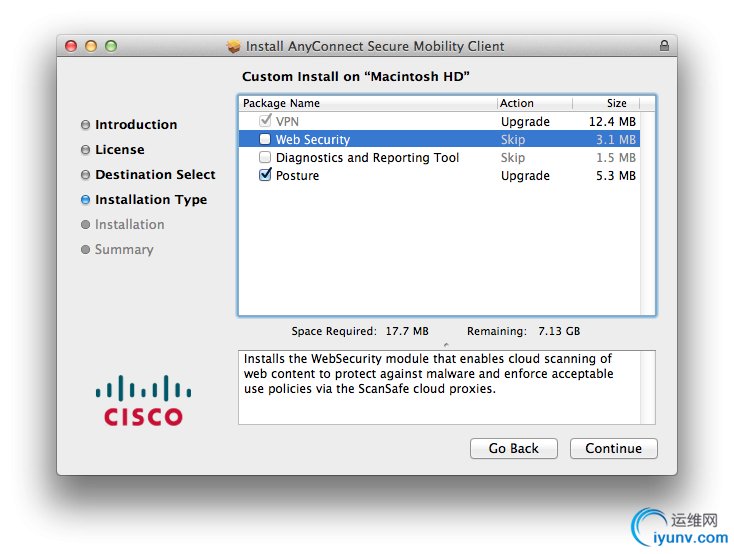Click the Space Required 17.7 MB text

coord(360,331)
